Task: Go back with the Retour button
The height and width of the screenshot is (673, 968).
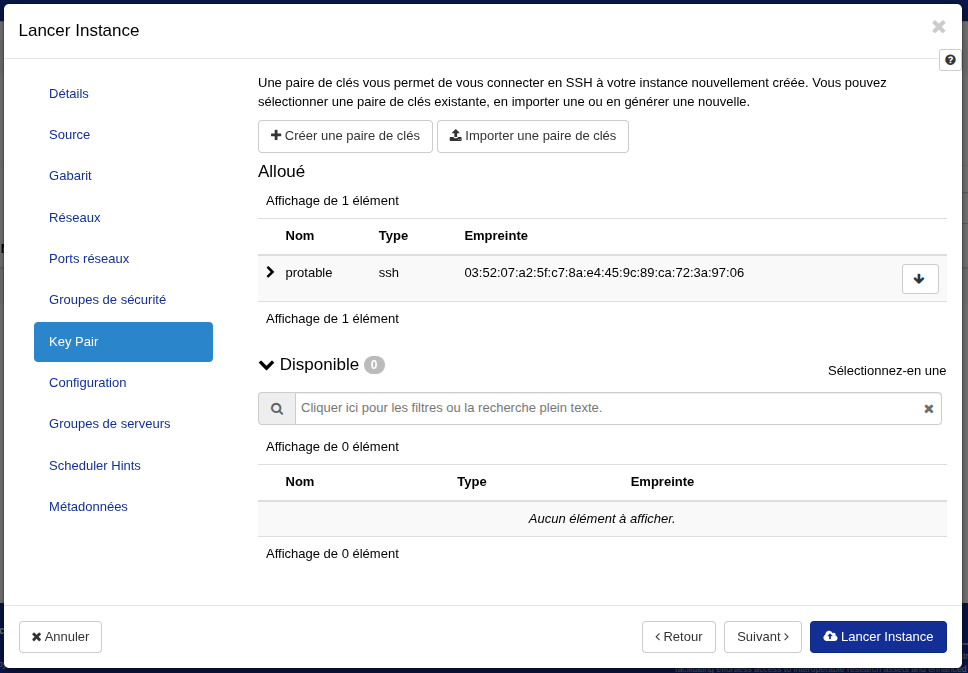Action: (x=678, y=637)
